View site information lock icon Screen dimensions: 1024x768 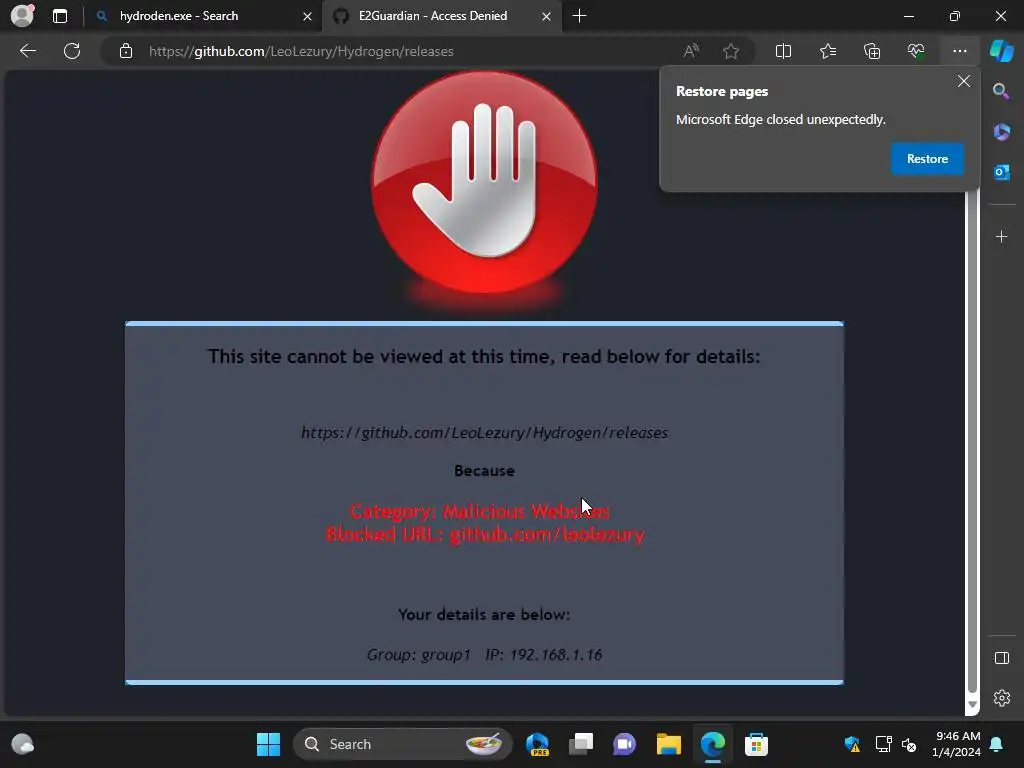point(126,51)
